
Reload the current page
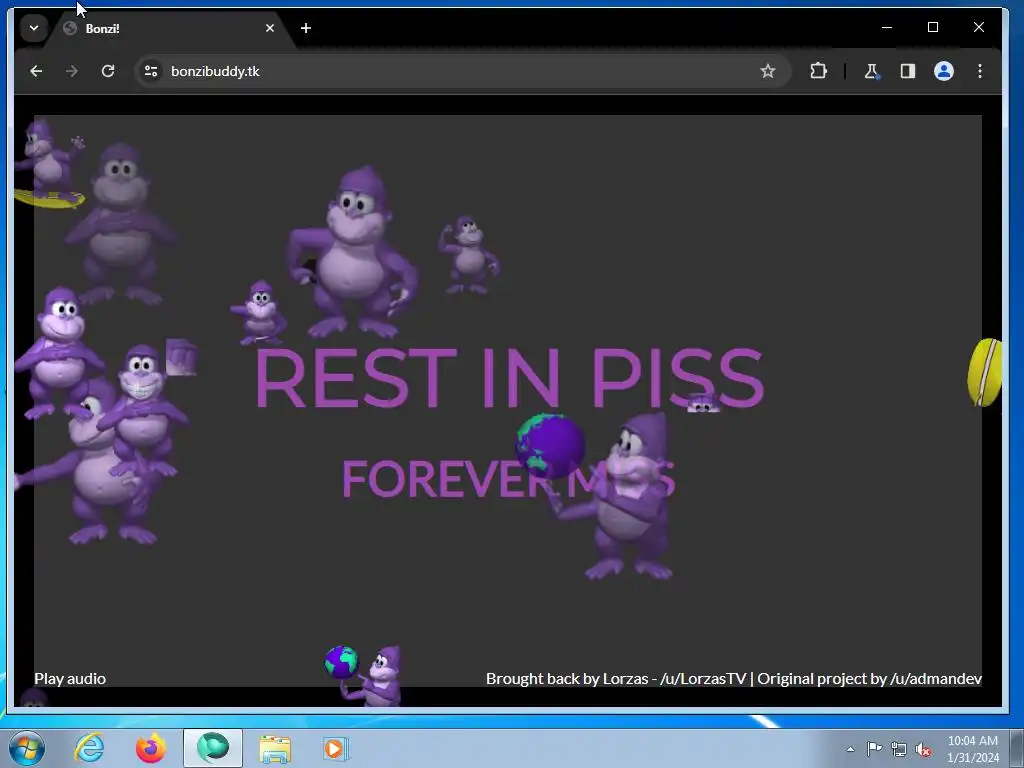tap(108, 71)
